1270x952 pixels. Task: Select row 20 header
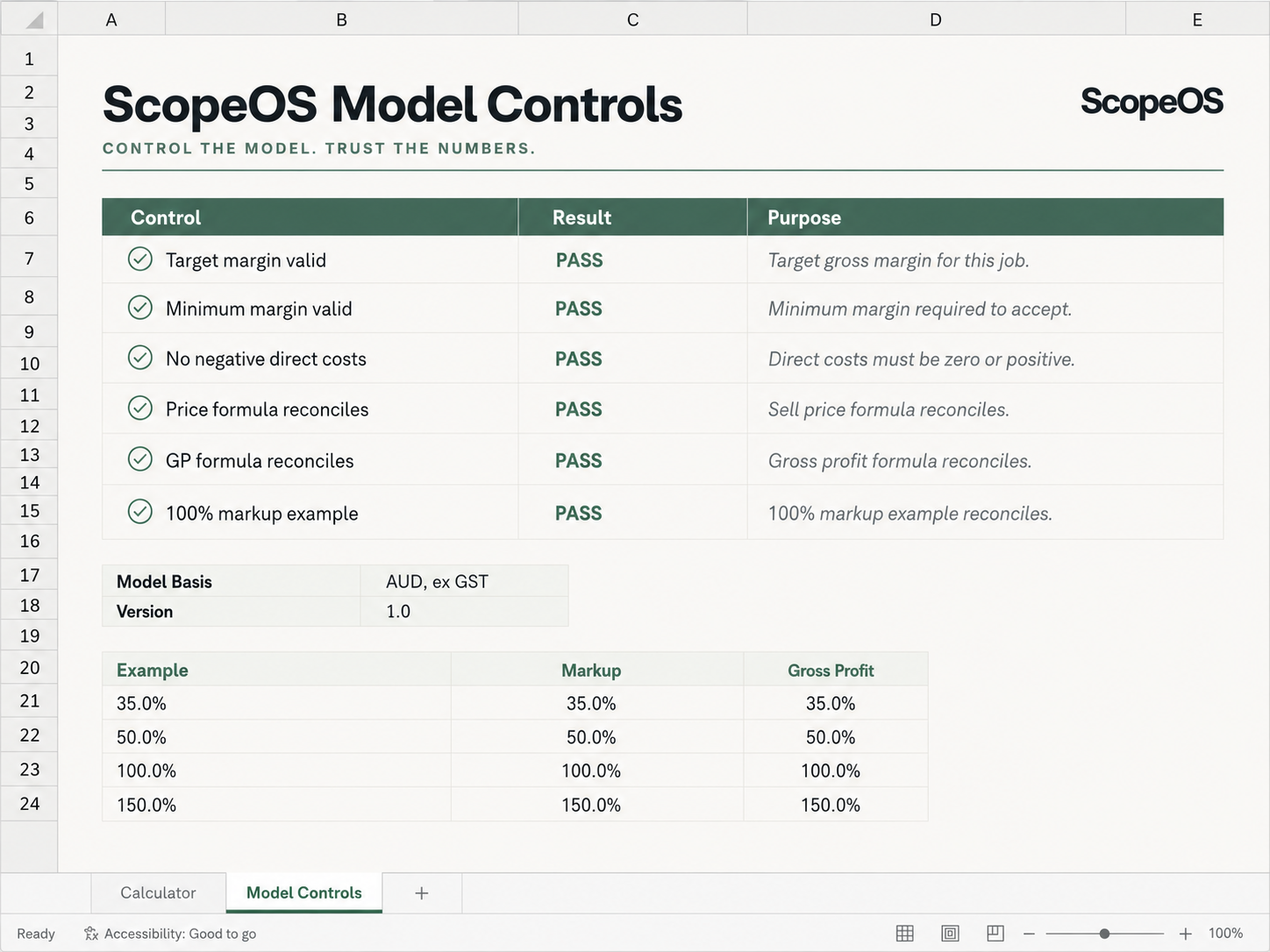tap(29, 668)
